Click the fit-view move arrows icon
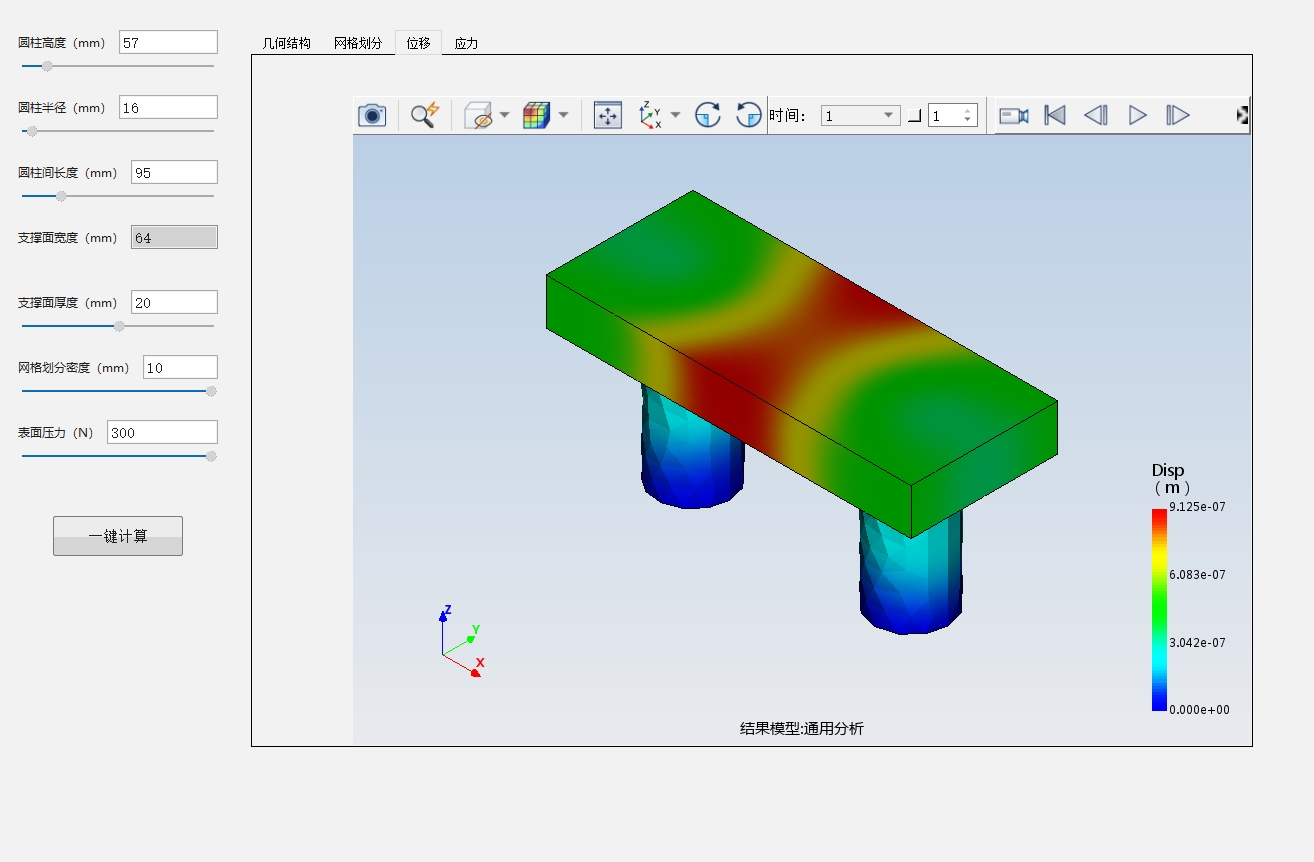Screen dimensions: 1314x862 pyautogui.click(x=608, y=116)
